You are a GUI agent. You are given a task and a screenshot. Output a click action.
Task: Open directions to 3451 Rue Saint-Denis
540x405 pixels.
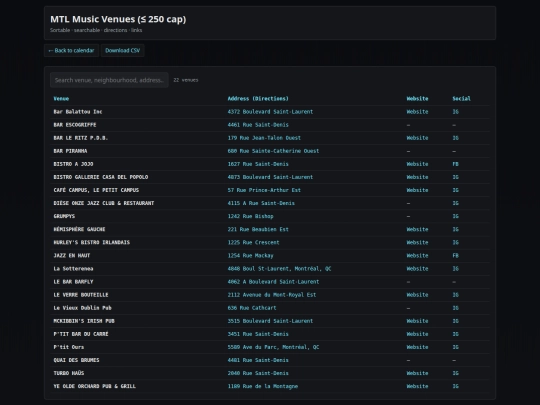(258, 334)
